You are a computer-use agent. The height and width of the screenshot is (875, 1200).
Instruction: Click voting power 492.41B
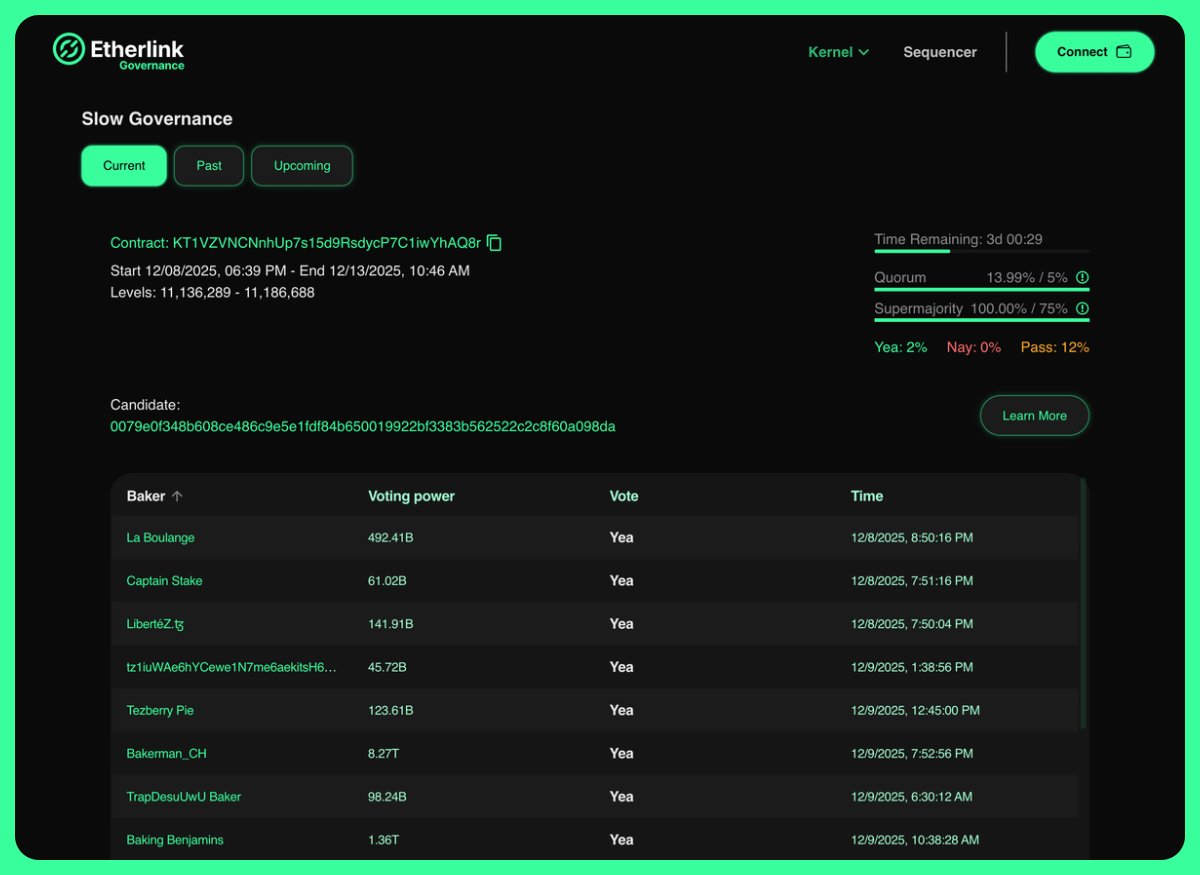pos(391,538)
